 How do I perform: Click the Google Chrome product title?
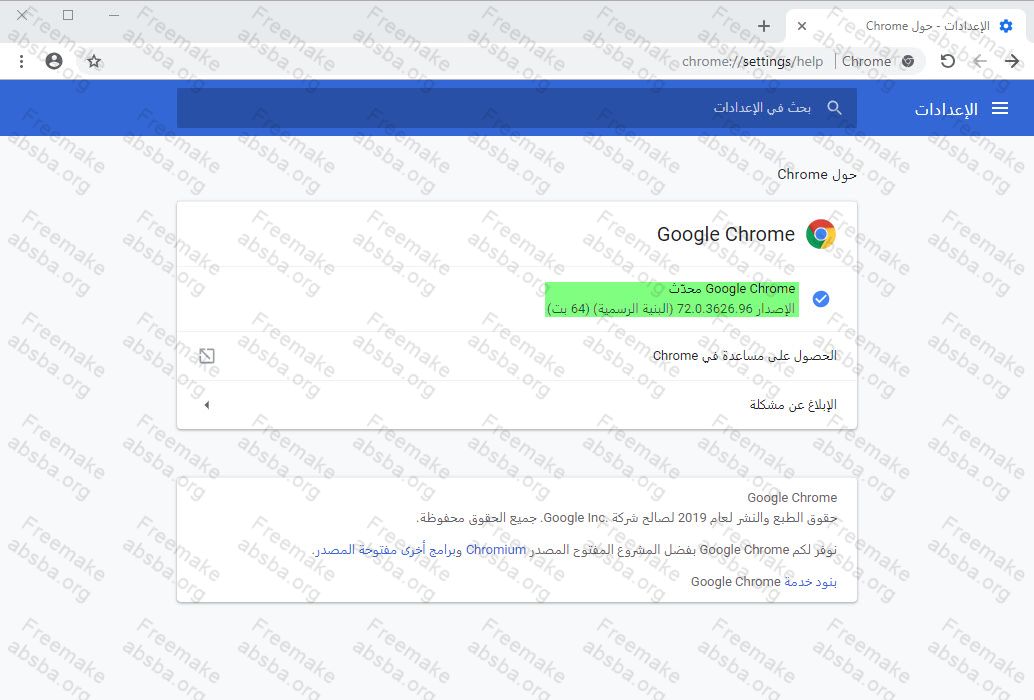(726, 234)
